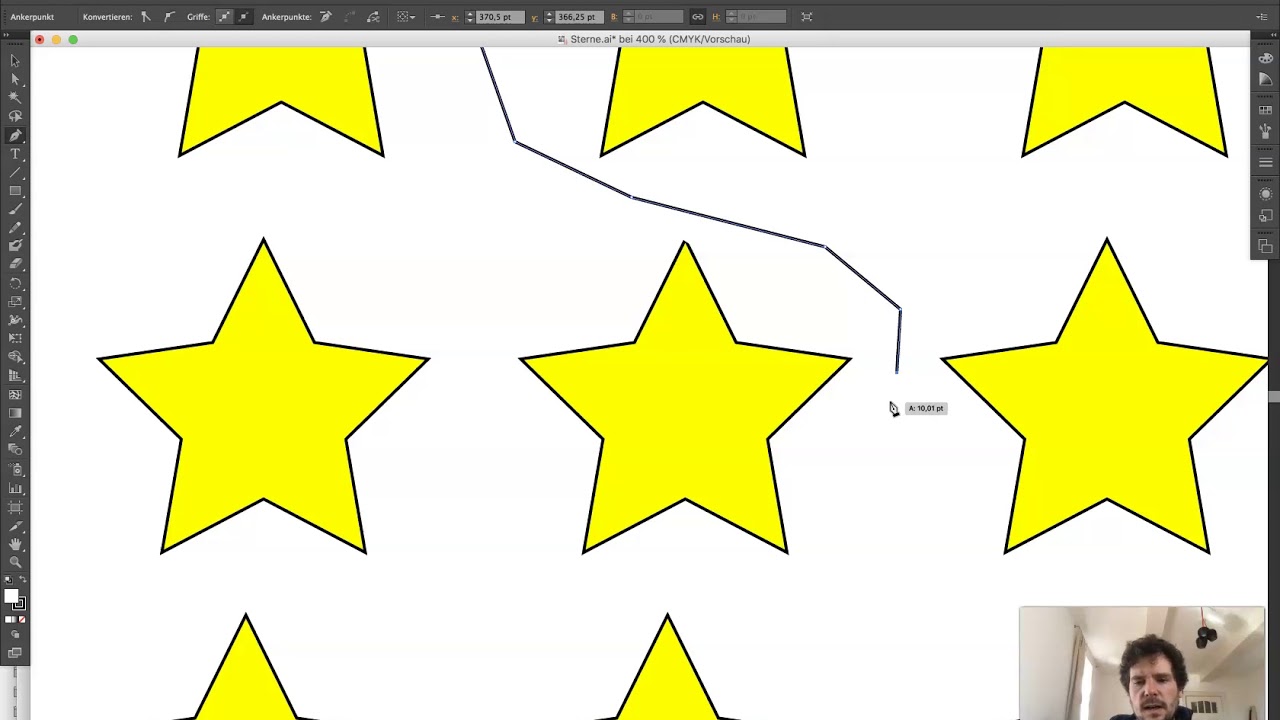
Task: Close the Sterne.ai document window
Action: click(x=39, y=39)
